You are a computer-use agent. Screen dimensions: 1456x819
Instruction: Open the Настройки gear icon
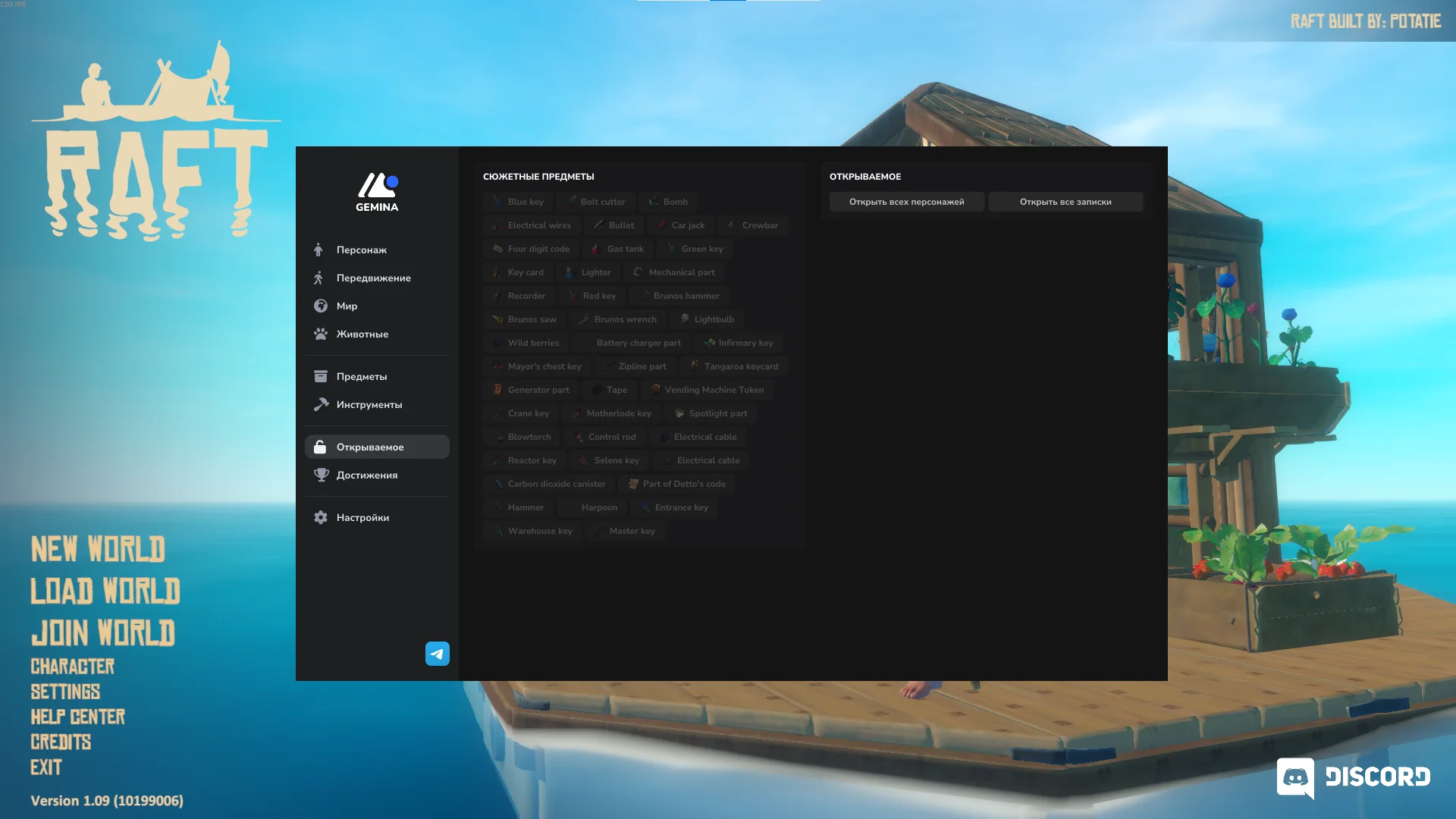[x=321, y=517]
